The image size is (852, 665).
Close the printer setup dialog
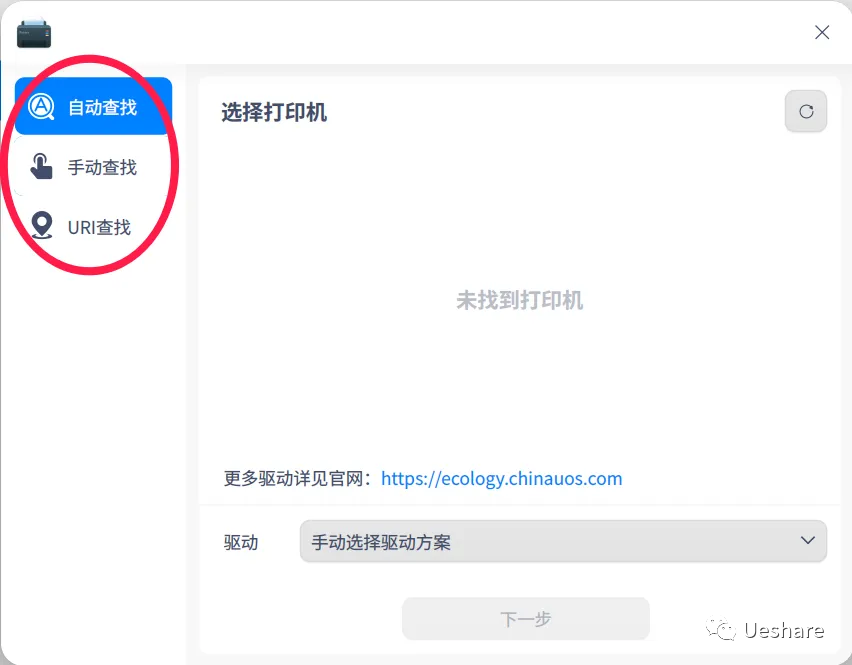click(x=821, y=32)
